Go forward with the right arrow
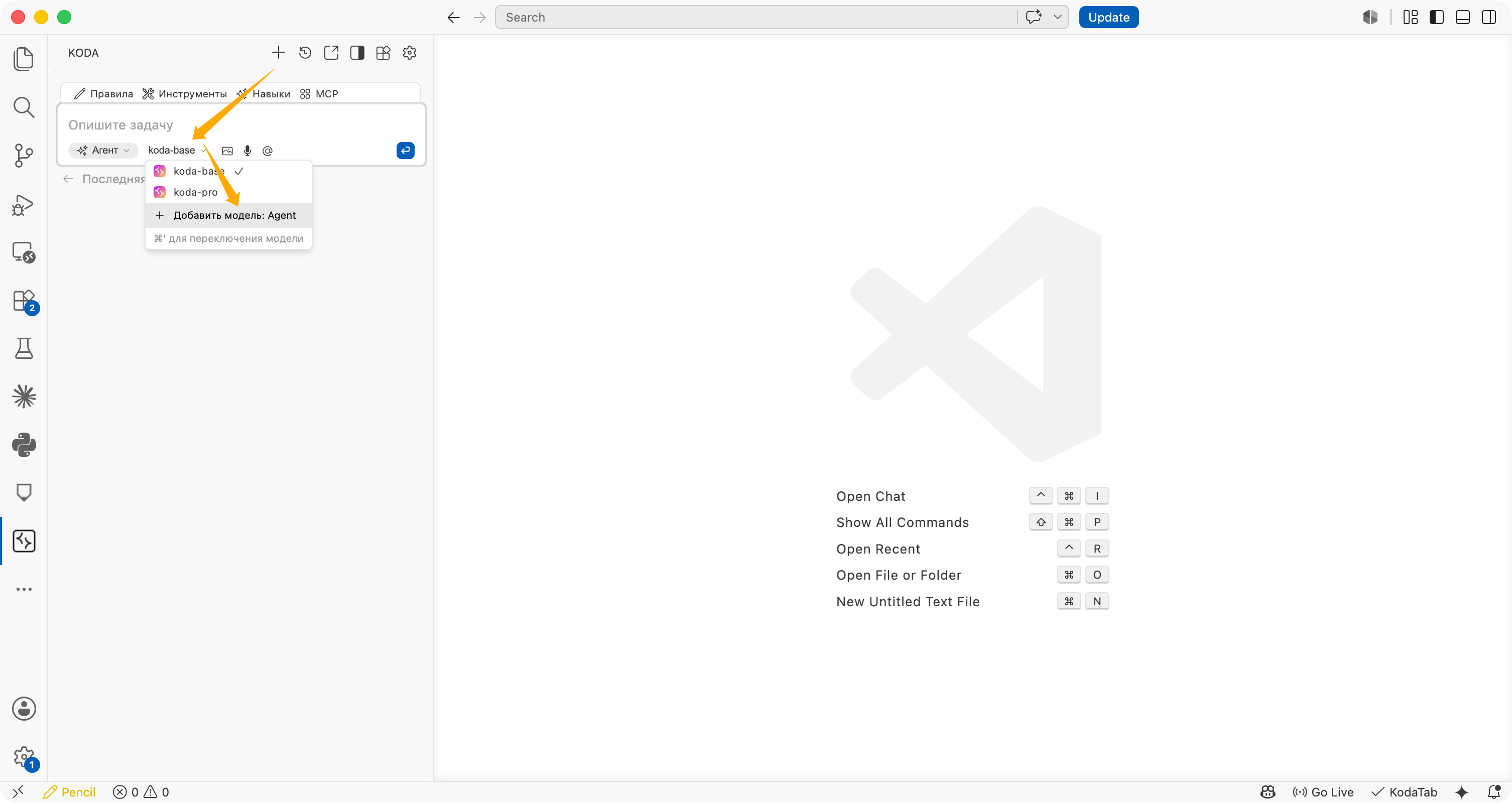 click(x=479, y=18)
